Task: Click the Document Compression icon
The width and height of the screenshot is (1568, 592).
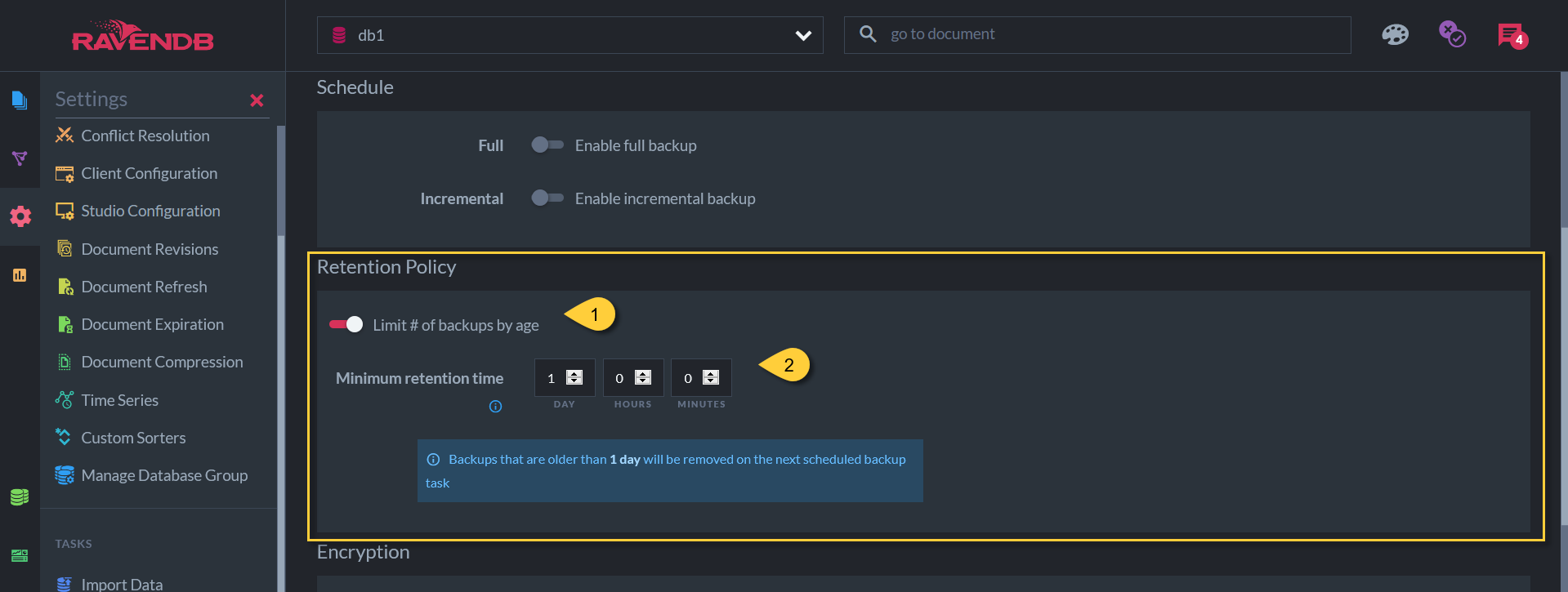Action: coord(65,362)
